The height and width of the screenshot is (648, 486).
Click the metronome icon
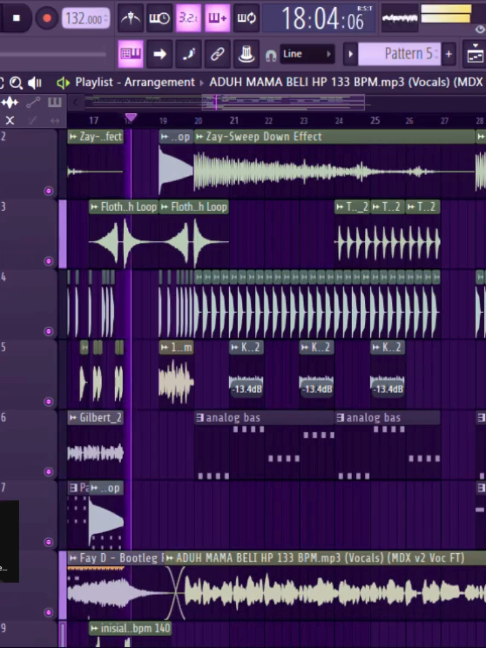131,18
